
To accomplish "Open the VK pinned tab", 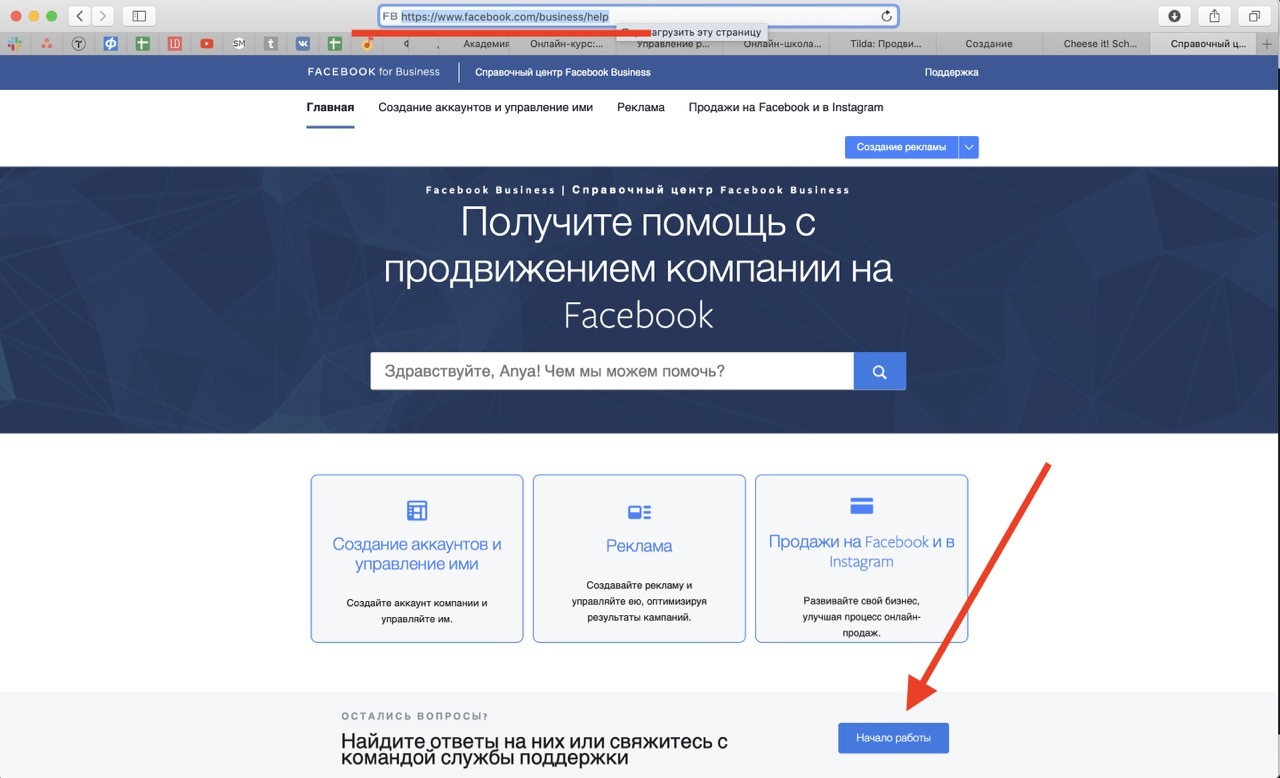I will (303, 43).
